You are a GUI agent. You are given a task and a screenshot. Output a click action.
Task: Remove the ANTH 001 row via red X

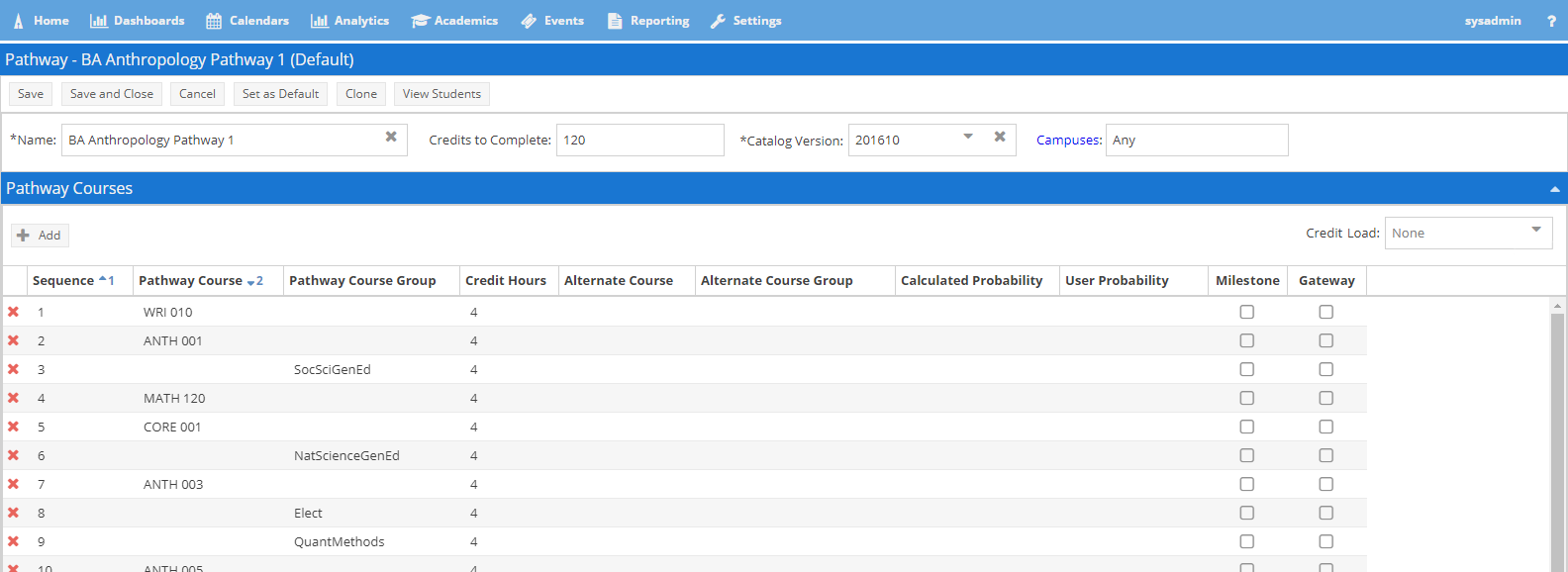[x=14, y=340]
